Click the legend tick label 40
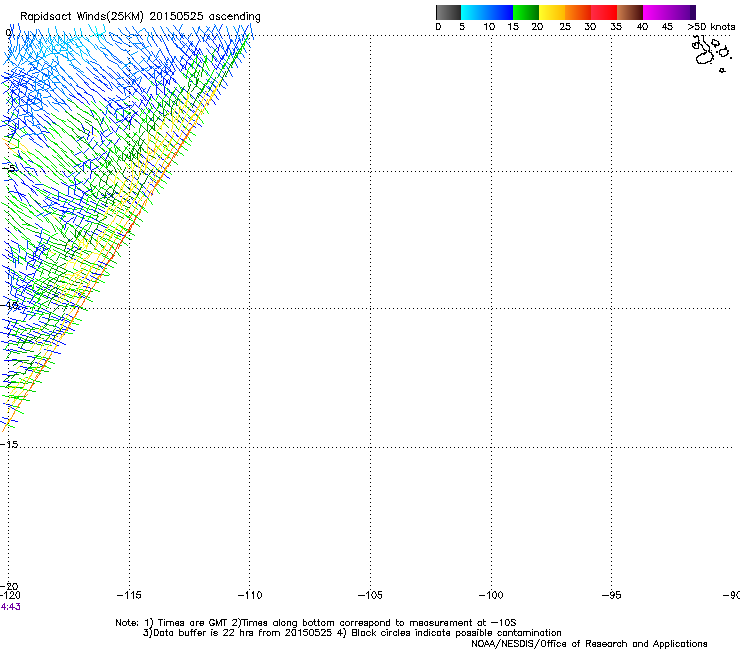This screenshot has width=740, height=650. (642, 26)
